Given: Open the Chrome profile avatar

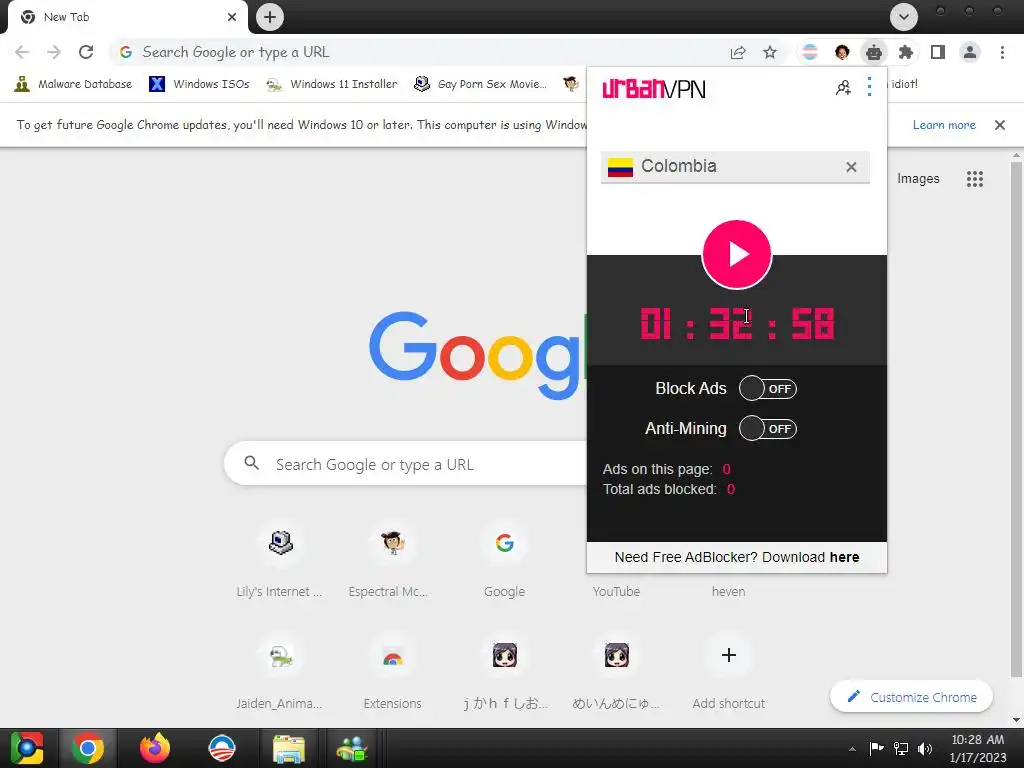Looking at the screenshot, I should [970, 52].
